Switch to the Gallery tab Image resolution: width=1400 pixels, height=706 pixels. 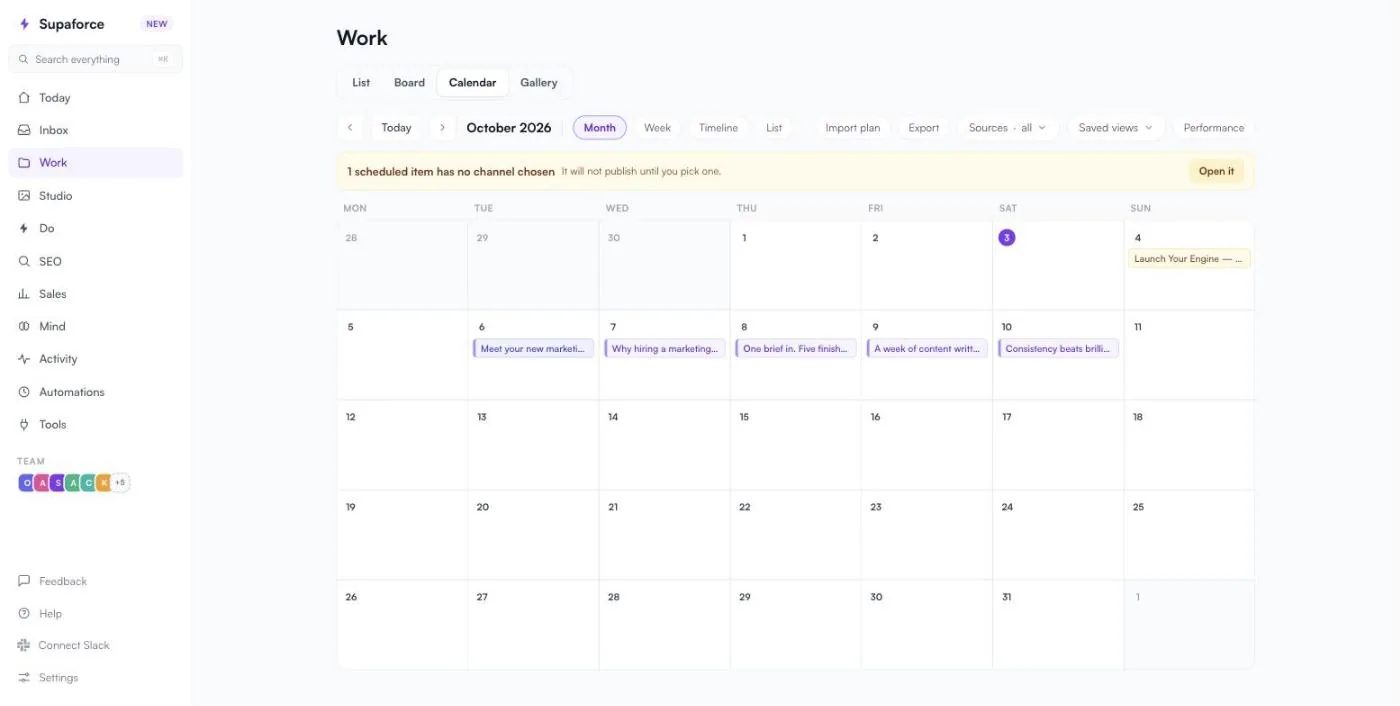point(539,83)
